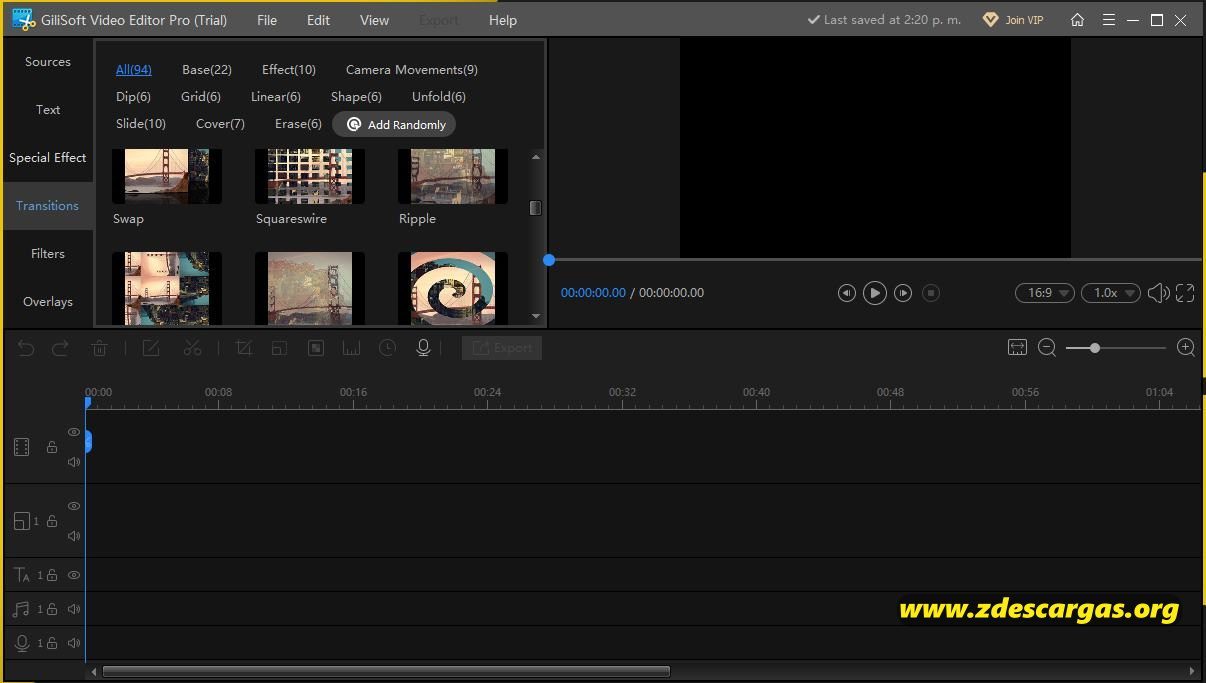Screen dimensions: 1206x683
Task: Filter transitions by Base(22)
Action: pyautogui.click(x=207, y=70)
